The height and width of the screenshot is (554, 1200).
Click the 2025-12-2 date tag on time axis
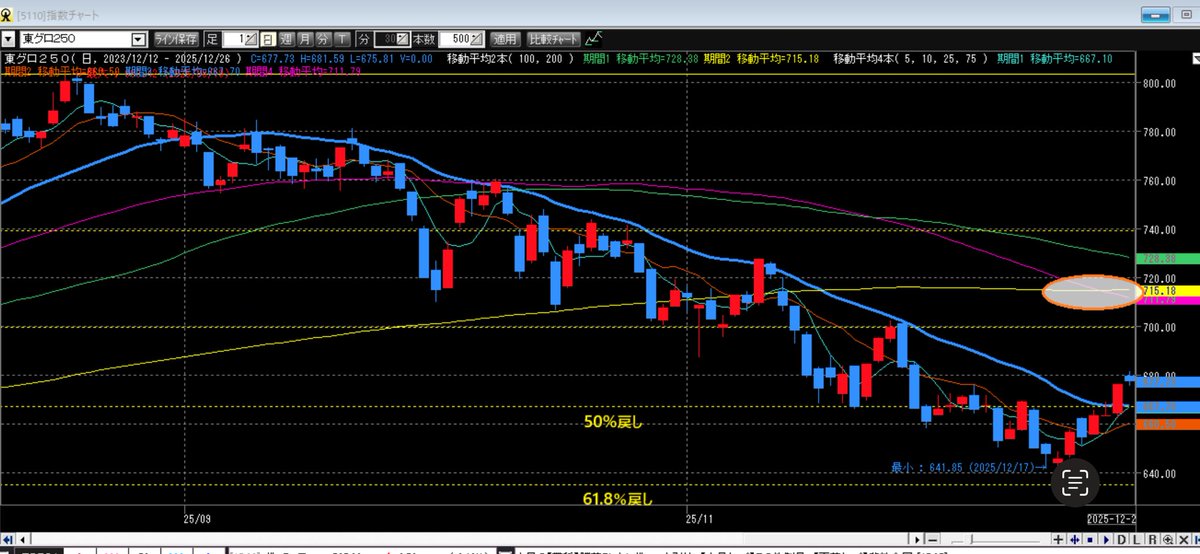coord(1112,520)
